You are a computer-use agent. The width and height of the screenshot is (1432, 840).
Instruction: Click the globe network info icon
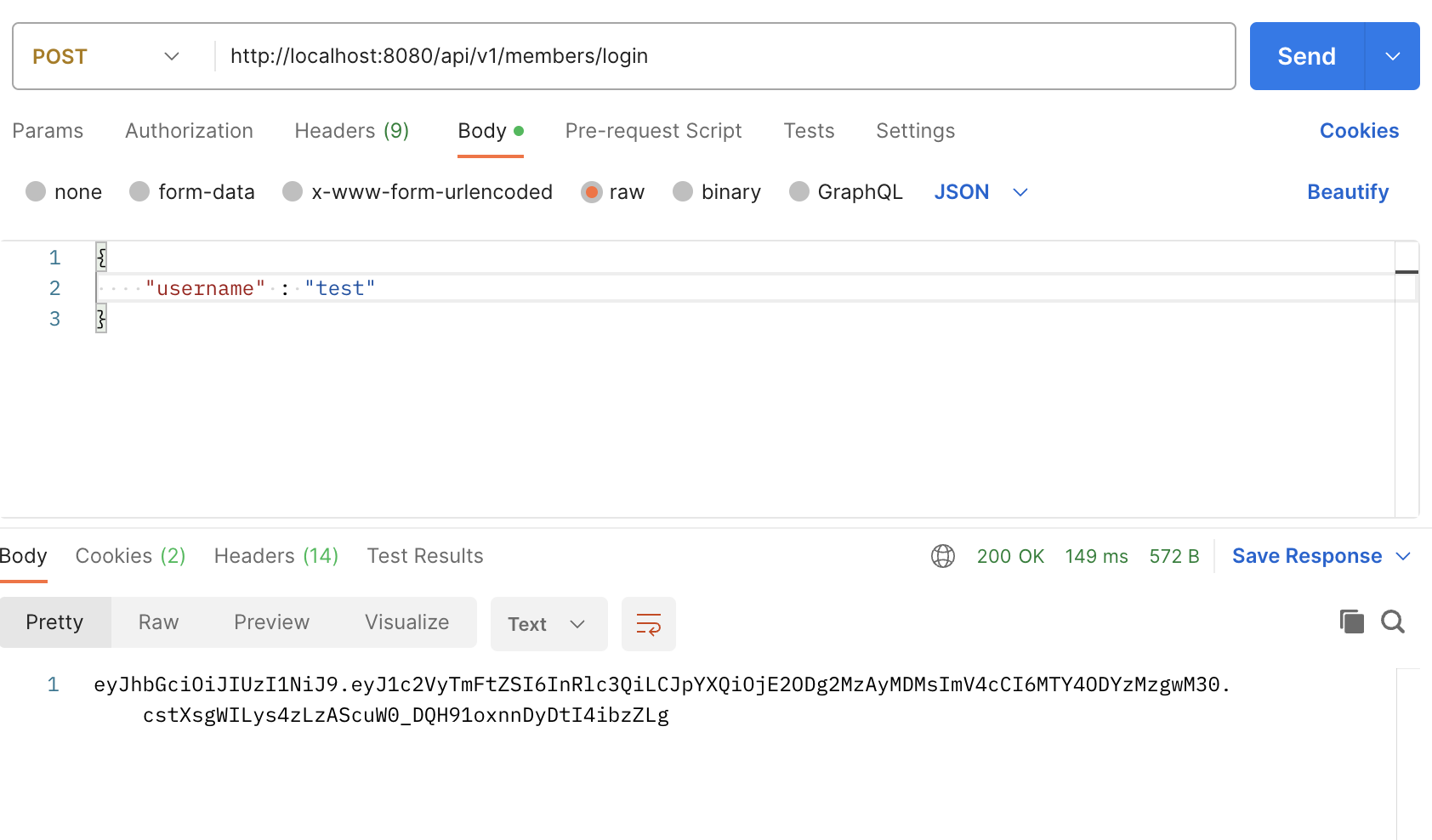click(x=943, y=556)
